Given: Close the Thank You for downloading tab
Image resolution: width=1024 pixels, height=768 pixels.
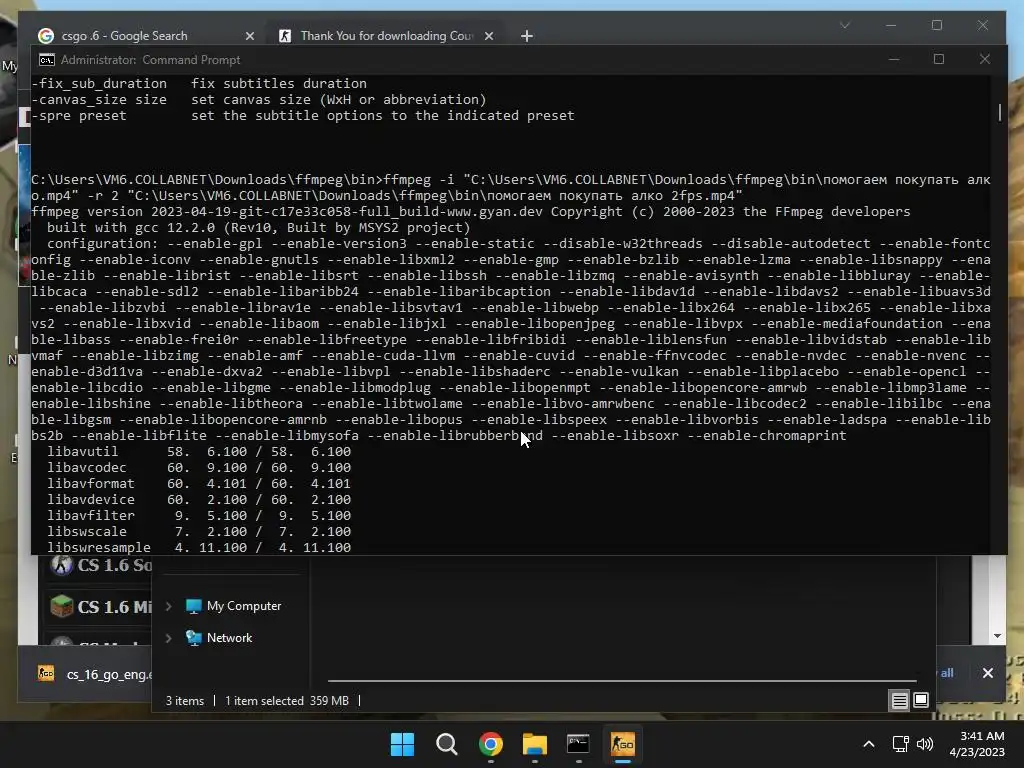Looking at the screenshot, I should (488, 36).
